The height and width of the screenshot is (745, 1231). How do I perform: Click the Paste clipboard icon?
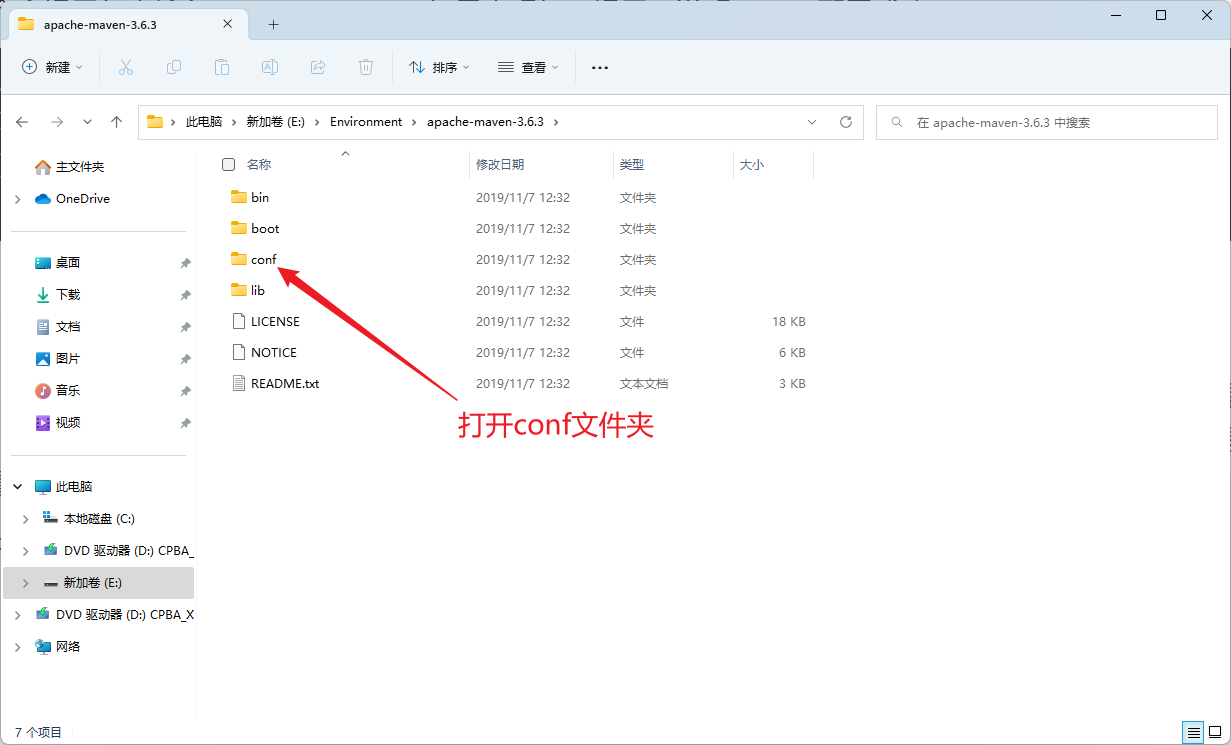(222, 67)
